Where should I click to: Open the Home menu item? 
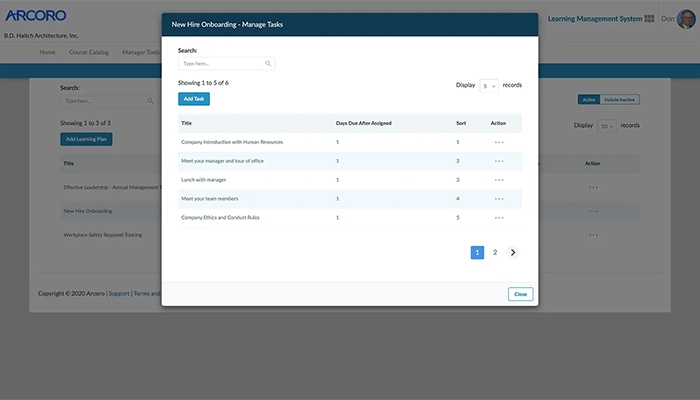[47, 52]
